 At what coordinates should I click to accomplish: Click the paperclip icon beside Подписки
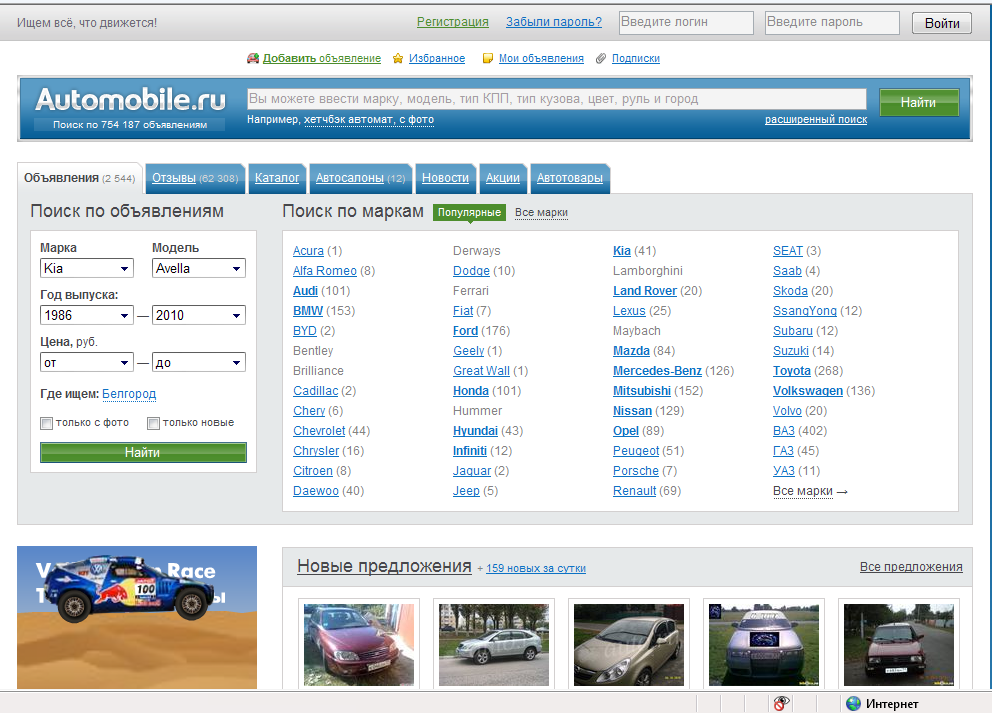point(601,58)
